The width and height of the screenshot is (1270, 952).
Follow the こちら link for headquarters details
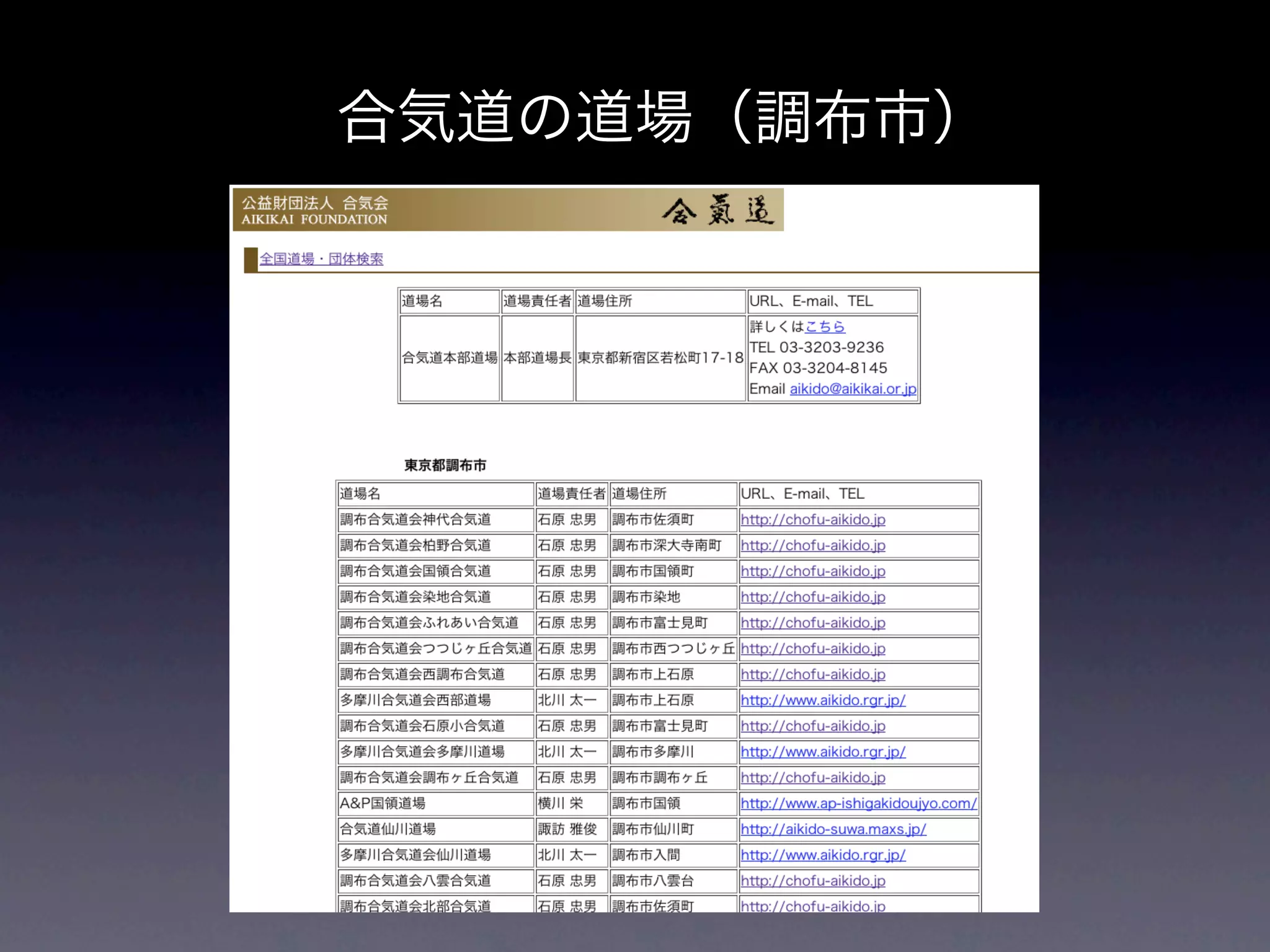click(x=825, y=327)
